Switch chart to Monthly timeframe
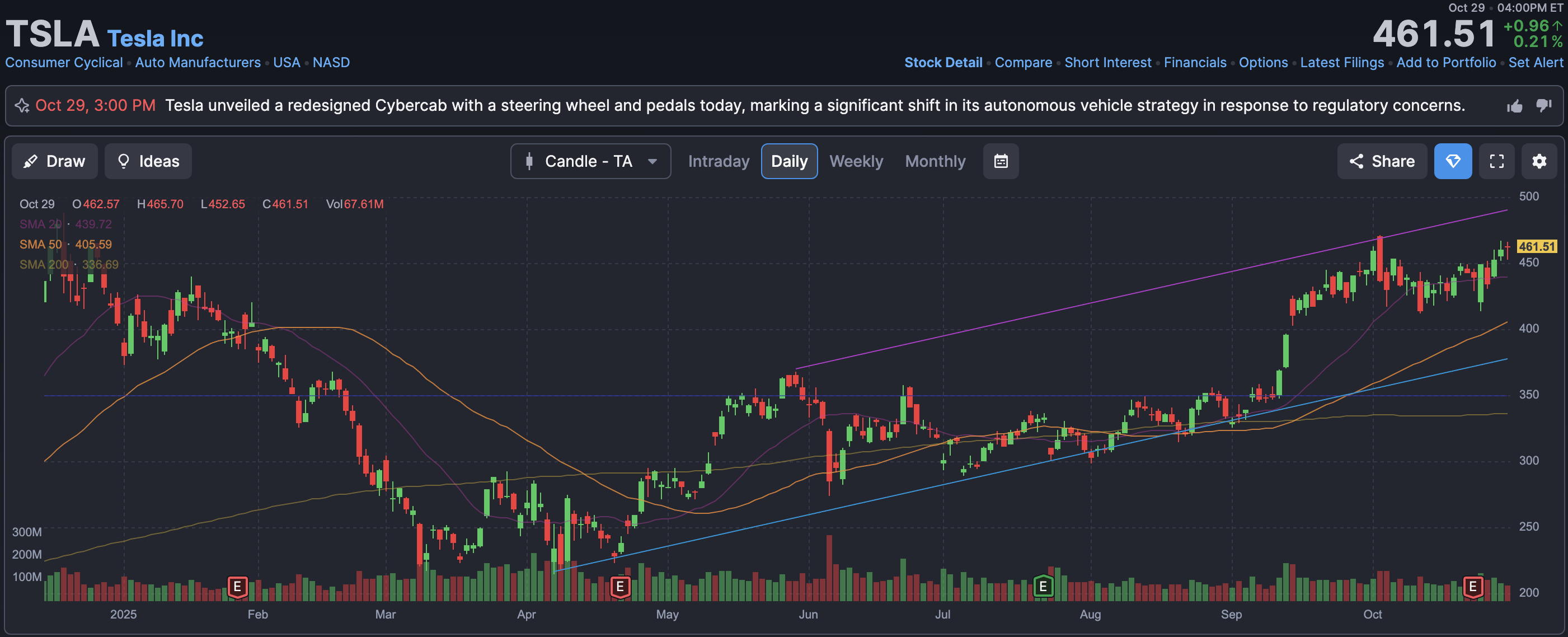1568x637 pixels. pos(935,161)
